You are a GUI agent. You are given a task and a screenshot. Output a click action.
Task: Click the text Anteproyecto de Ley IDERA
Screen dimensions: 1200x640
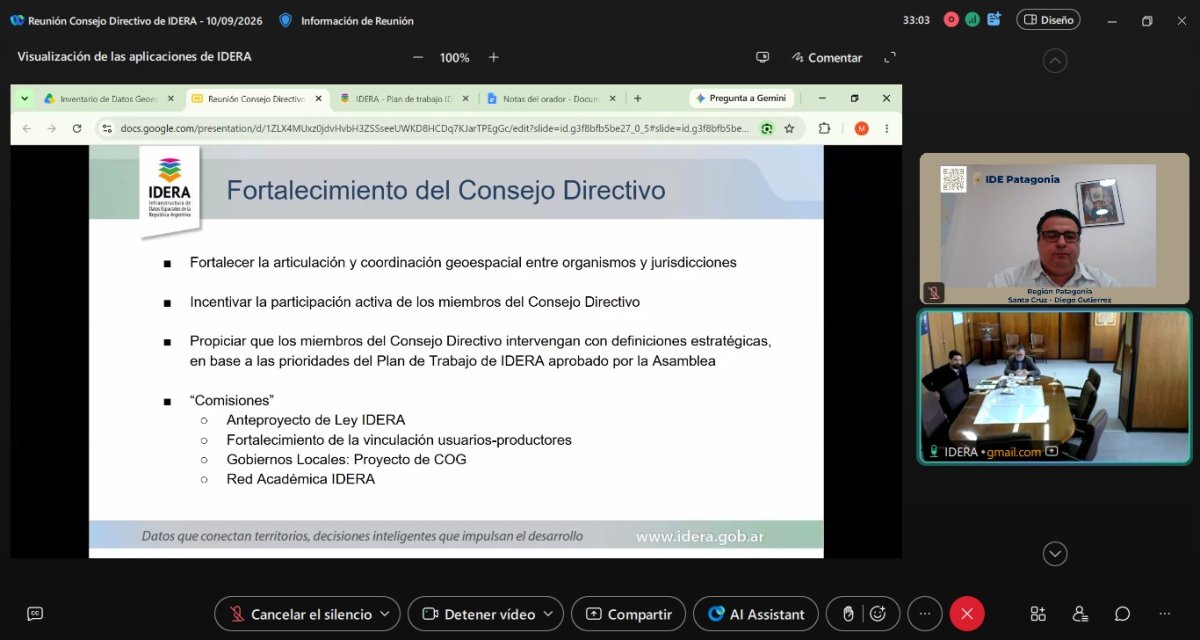(316, 420)
